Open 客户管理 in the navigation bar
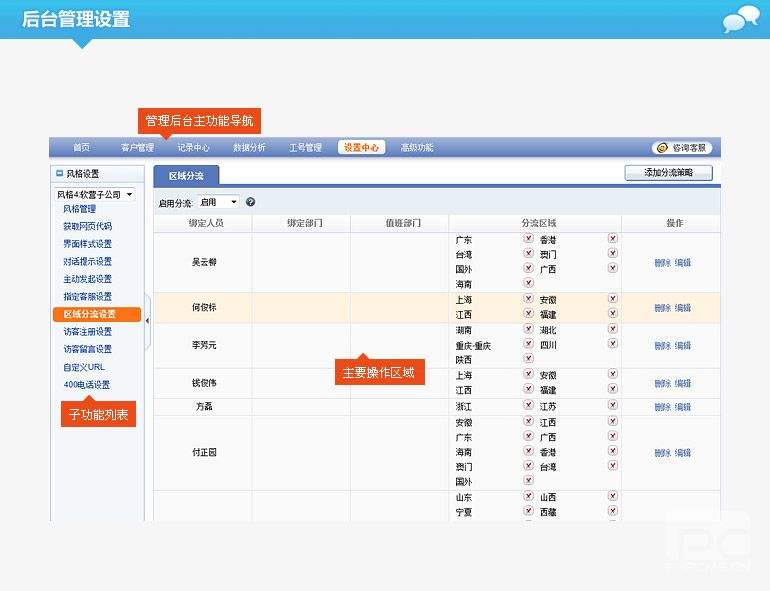770x591 pixels. point(138,147)
